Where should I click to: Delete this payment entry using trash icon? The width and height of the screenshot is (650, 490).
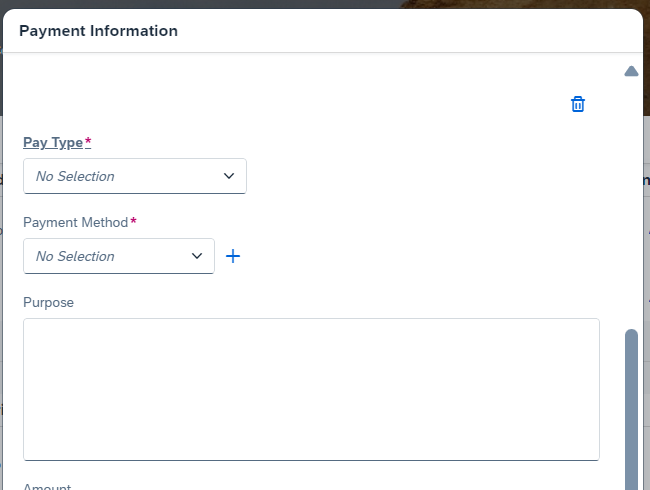point(578,104)
